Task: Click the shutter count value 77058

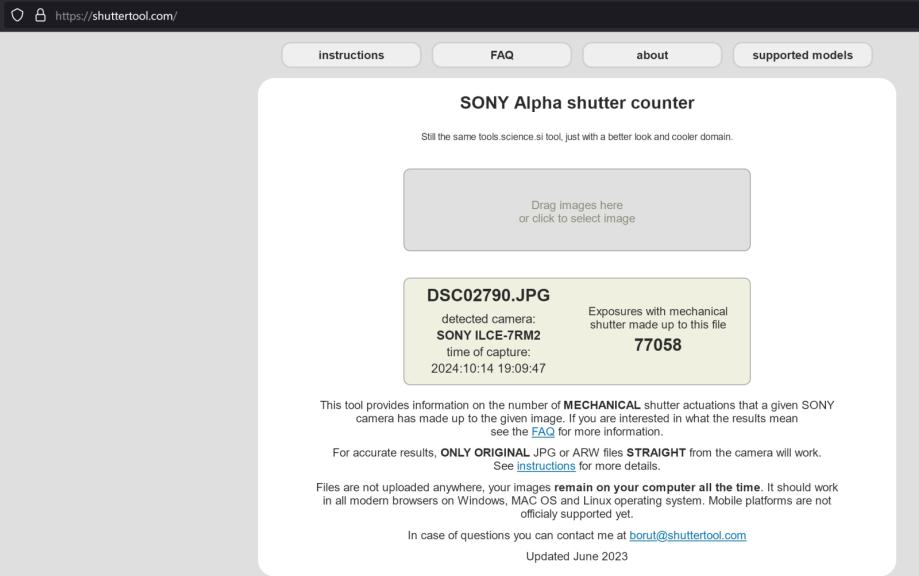Action: pyautogui.click(x=658, y=345)
